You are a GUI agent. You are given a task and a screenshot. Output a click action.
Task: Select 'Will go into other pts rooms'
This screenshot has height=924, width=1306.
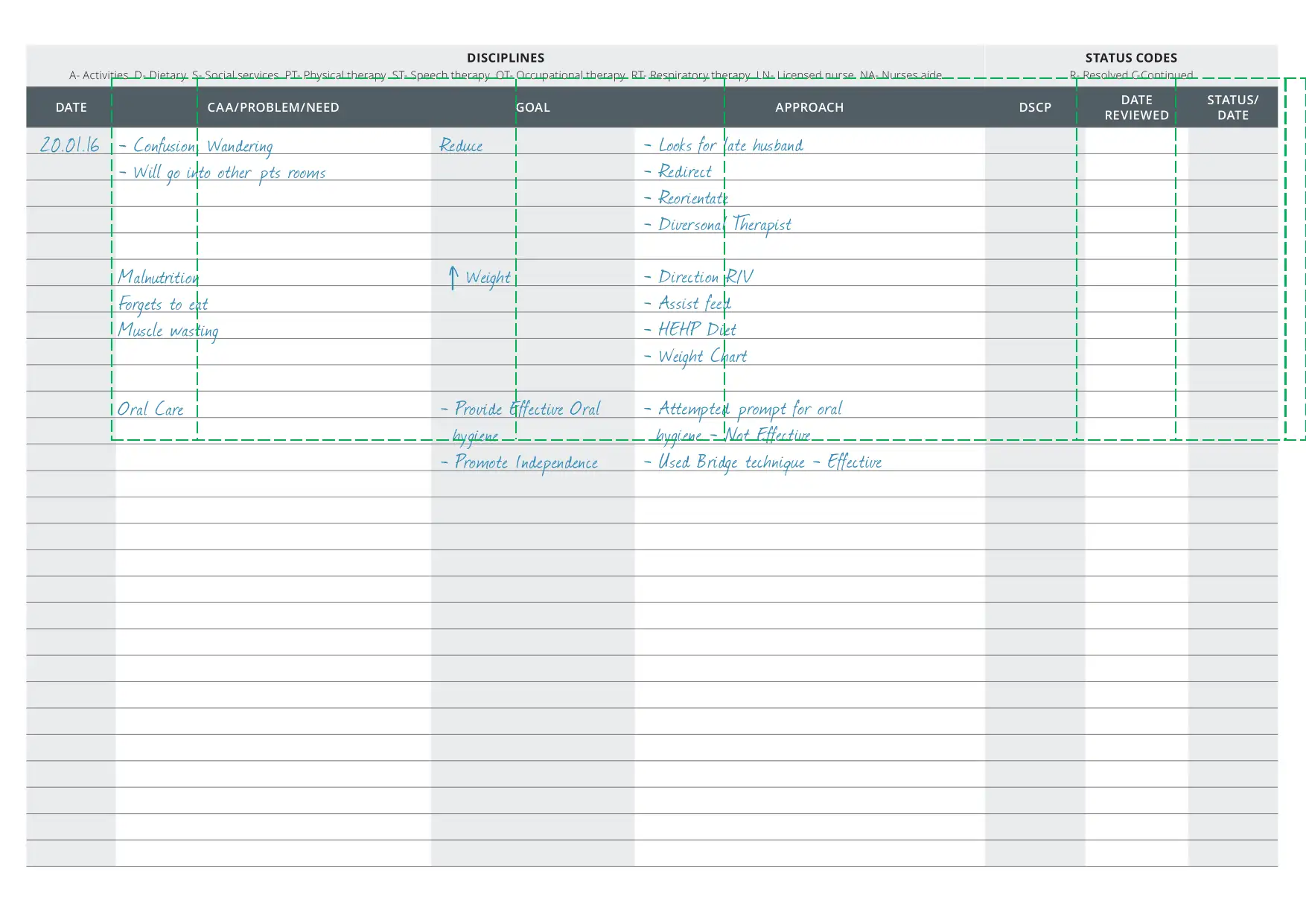point(223,173)
